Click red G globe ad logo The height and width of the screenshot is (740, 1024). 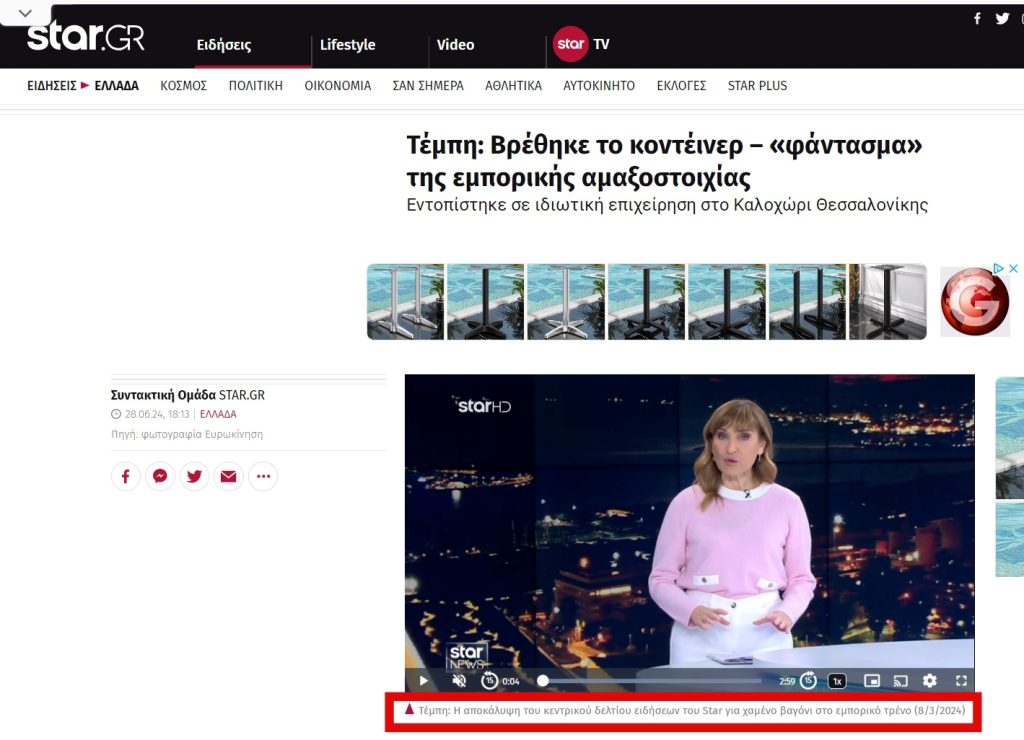coord(974,302)
